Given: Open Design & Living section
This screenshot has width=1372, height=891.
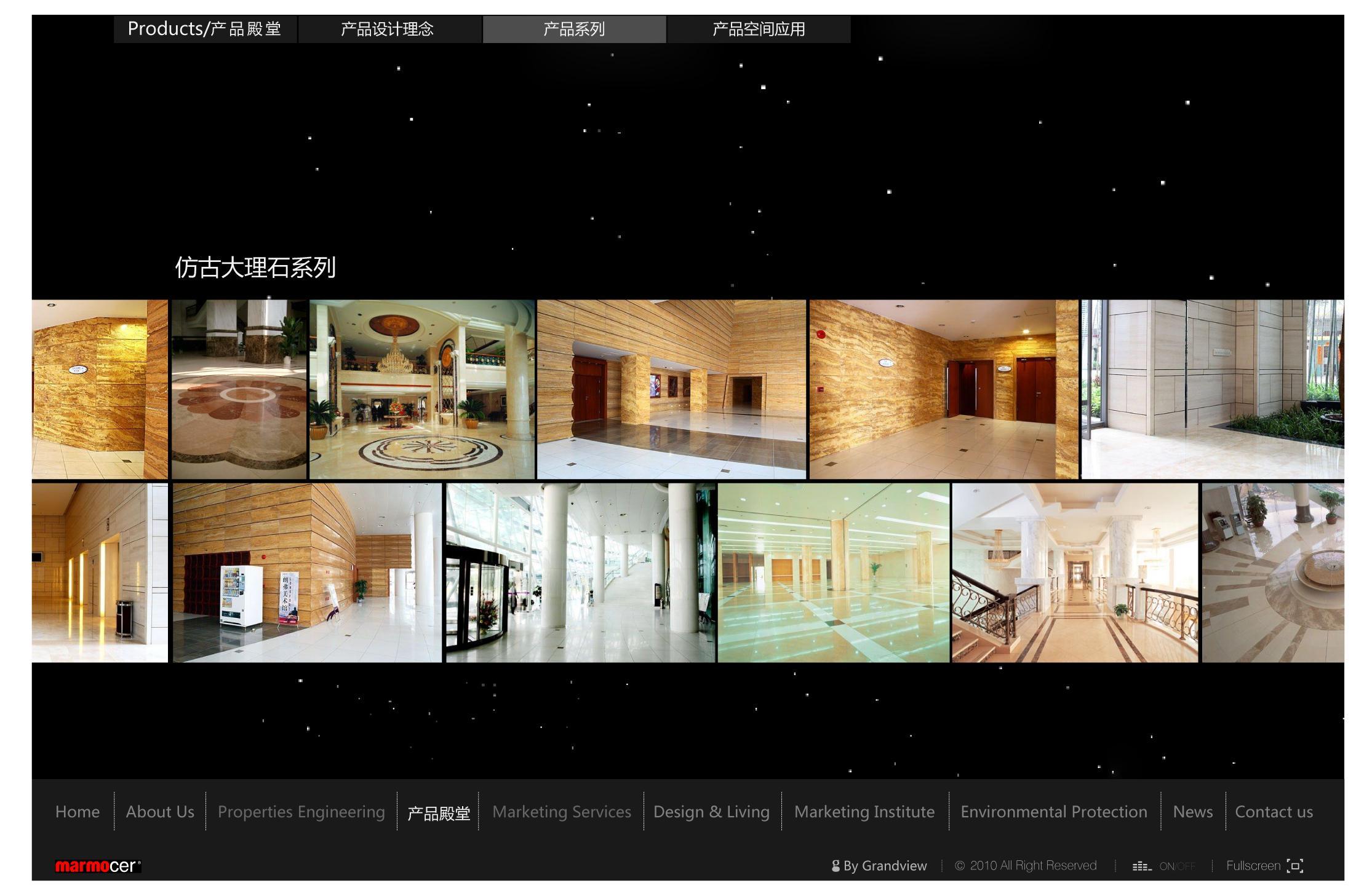Looking at the screenshot, I should coord(711,812).
